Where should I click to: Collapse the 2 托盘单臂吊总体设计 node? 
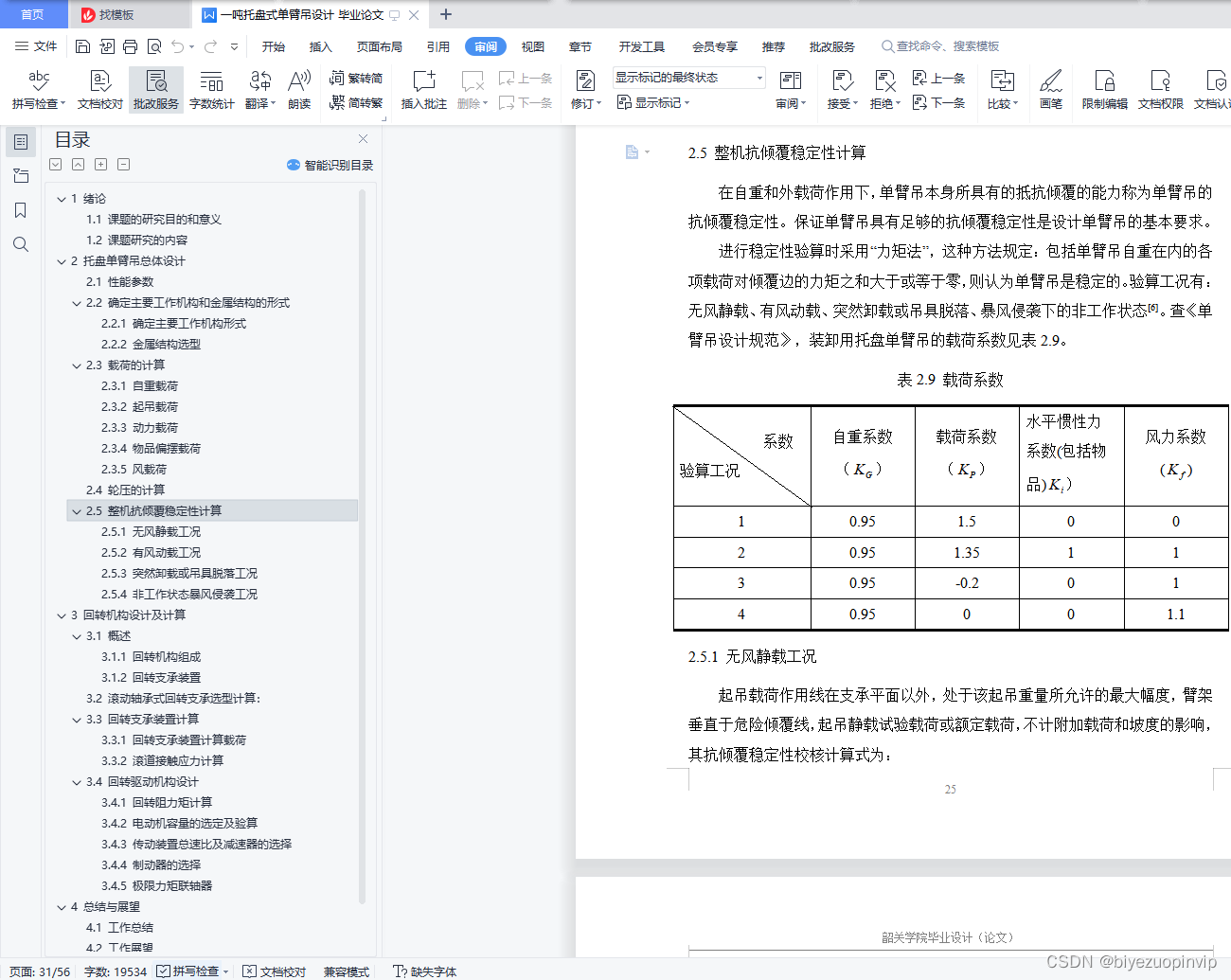pyautogui.click(x=62, y=261)
